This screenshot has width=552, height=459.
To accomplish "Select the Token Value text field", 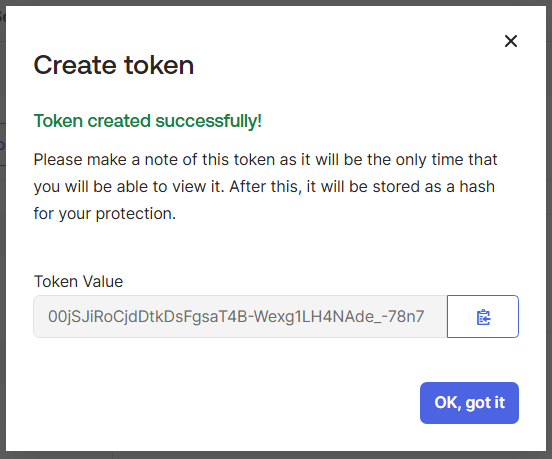I will point(240,316).
